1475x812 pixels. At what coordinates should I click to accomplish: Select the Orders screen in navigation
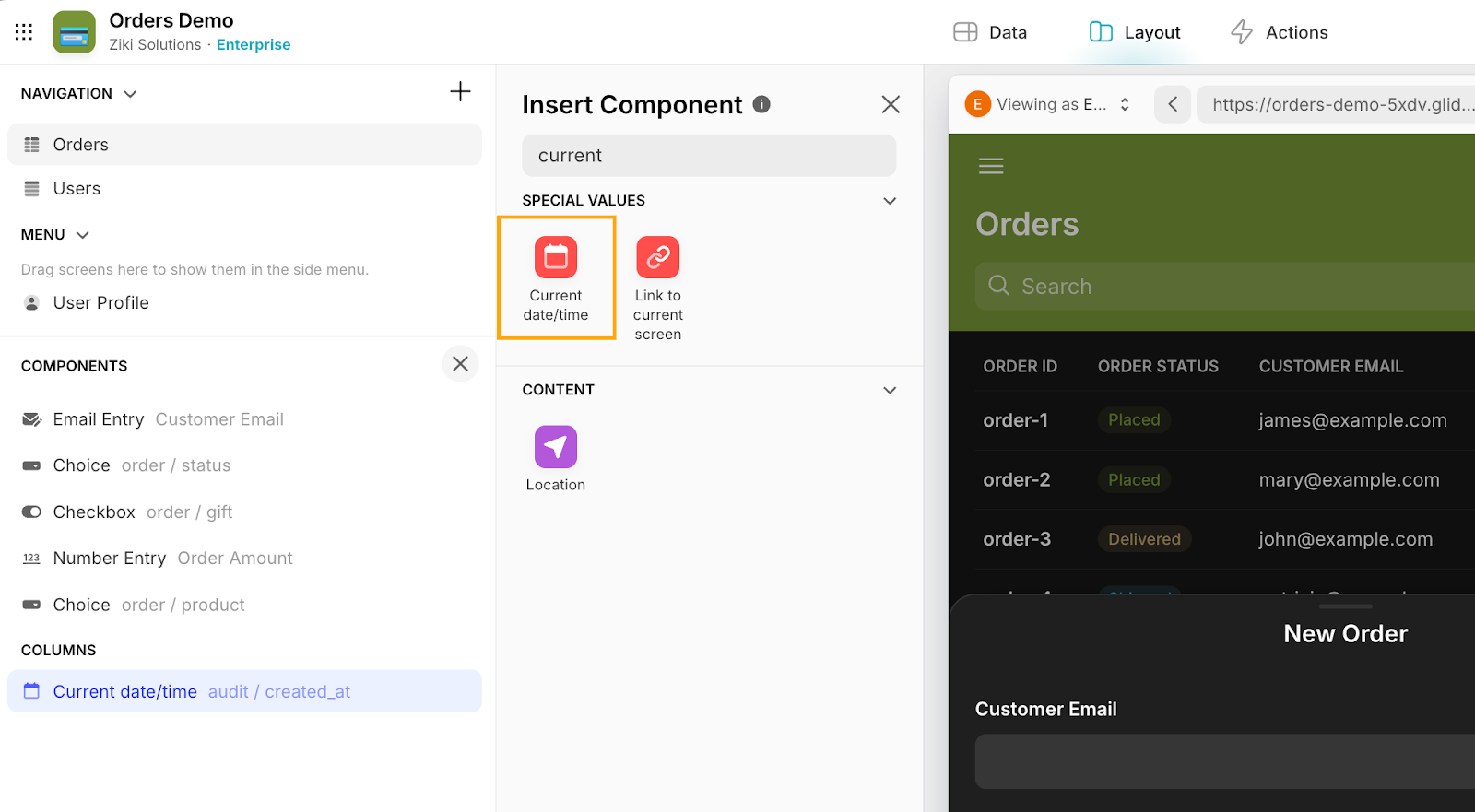(x=244, y=145)
